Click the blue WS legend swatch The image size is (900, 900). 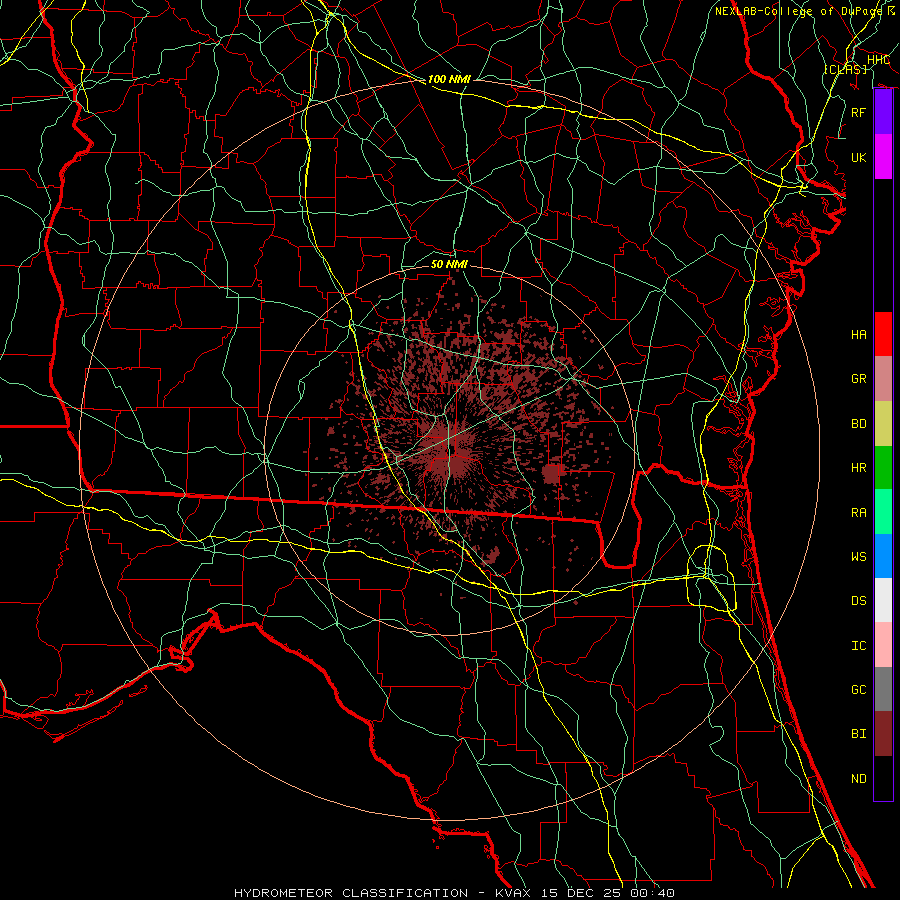click(x=883, y=556)
